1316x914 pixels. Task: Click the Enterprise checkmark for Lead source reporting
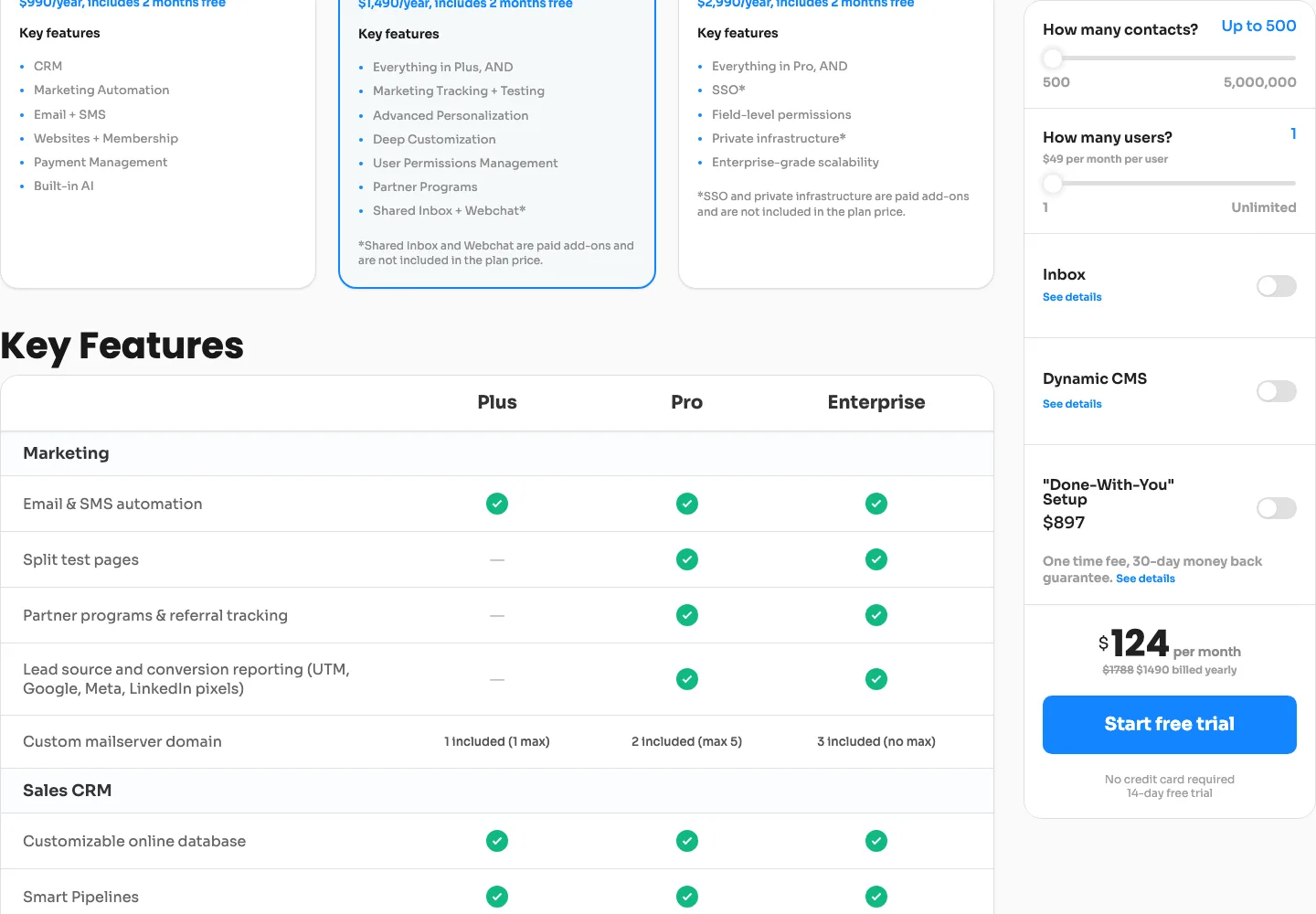[876, 679]
